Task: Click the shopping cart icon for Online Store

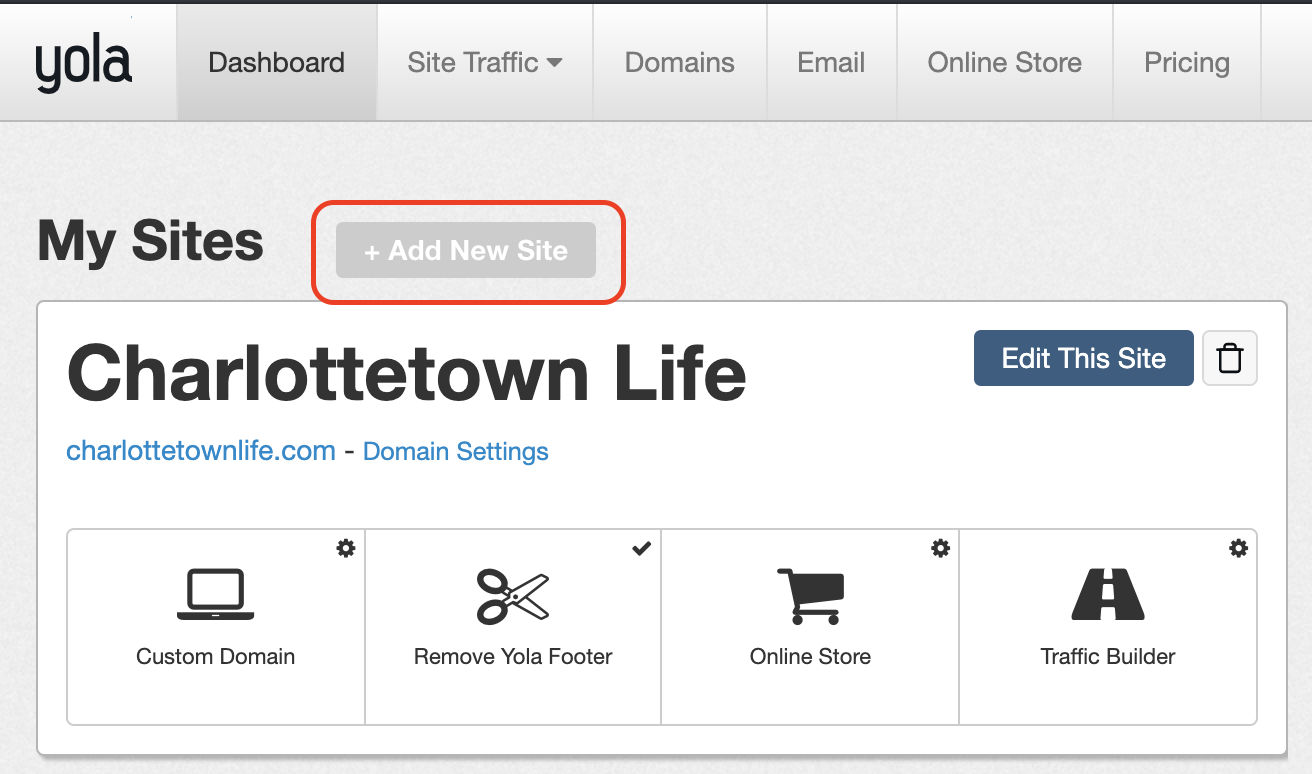Action: click(x=811, y=596)
